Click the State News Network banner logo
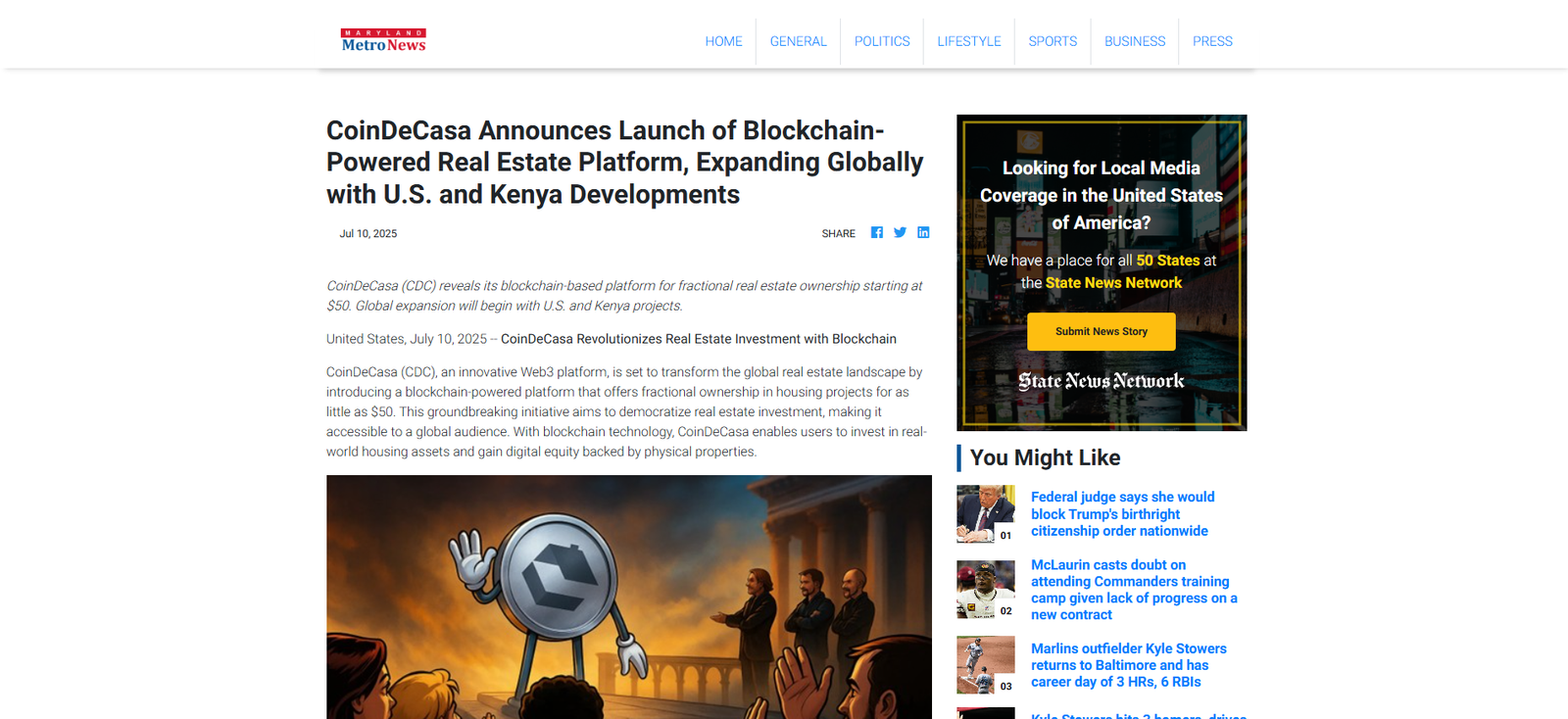1568x719 pixels. click(1101, 381)
